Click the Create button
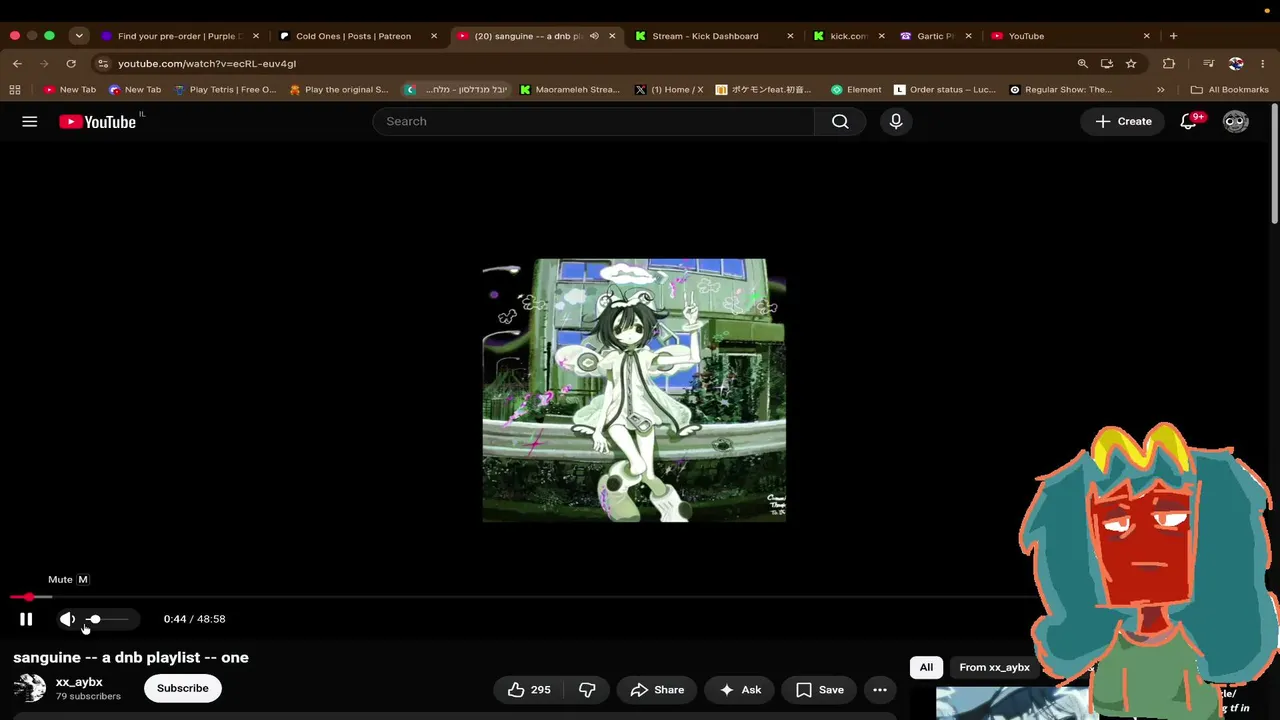Screen dimensions: 1280x720 pos(1123,121)
